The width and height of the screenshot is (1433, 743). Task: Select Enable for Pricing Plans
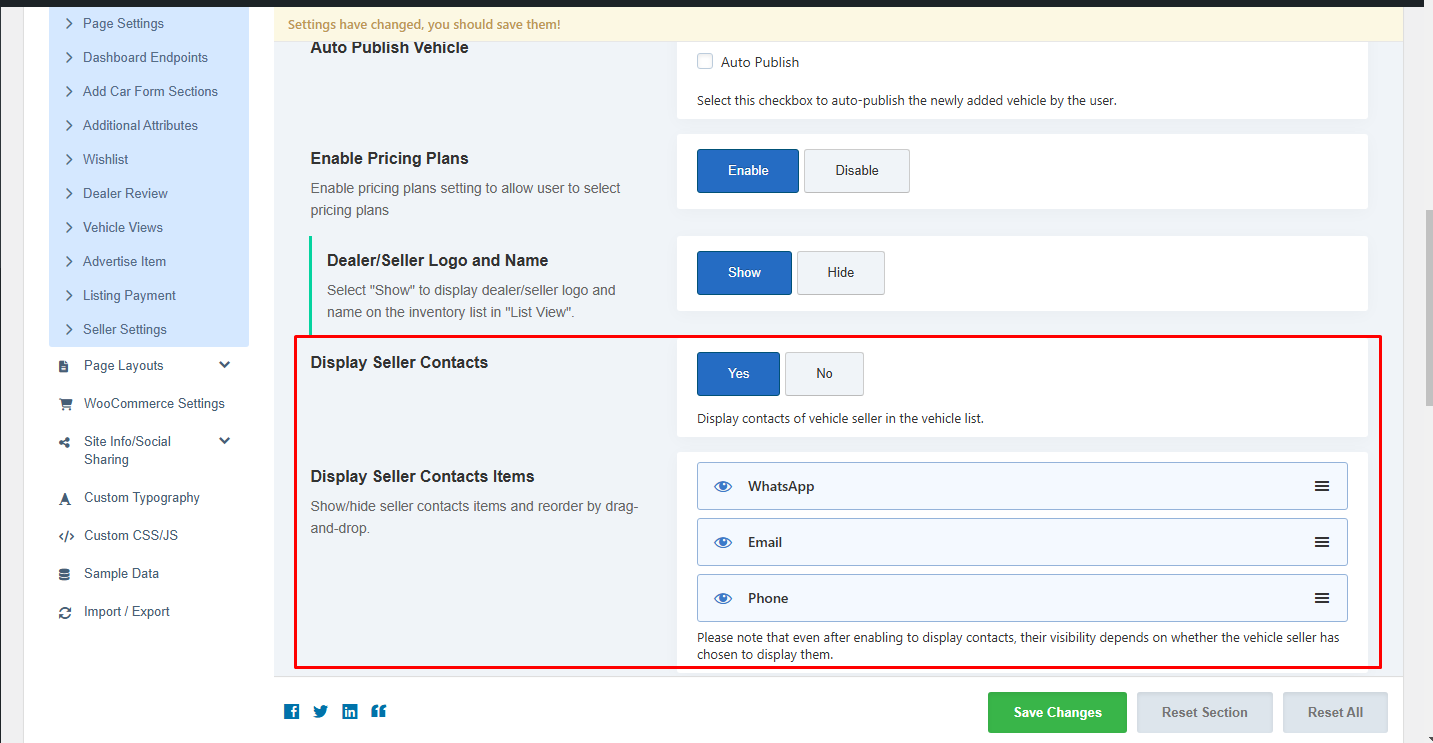(x=748, y=171)
